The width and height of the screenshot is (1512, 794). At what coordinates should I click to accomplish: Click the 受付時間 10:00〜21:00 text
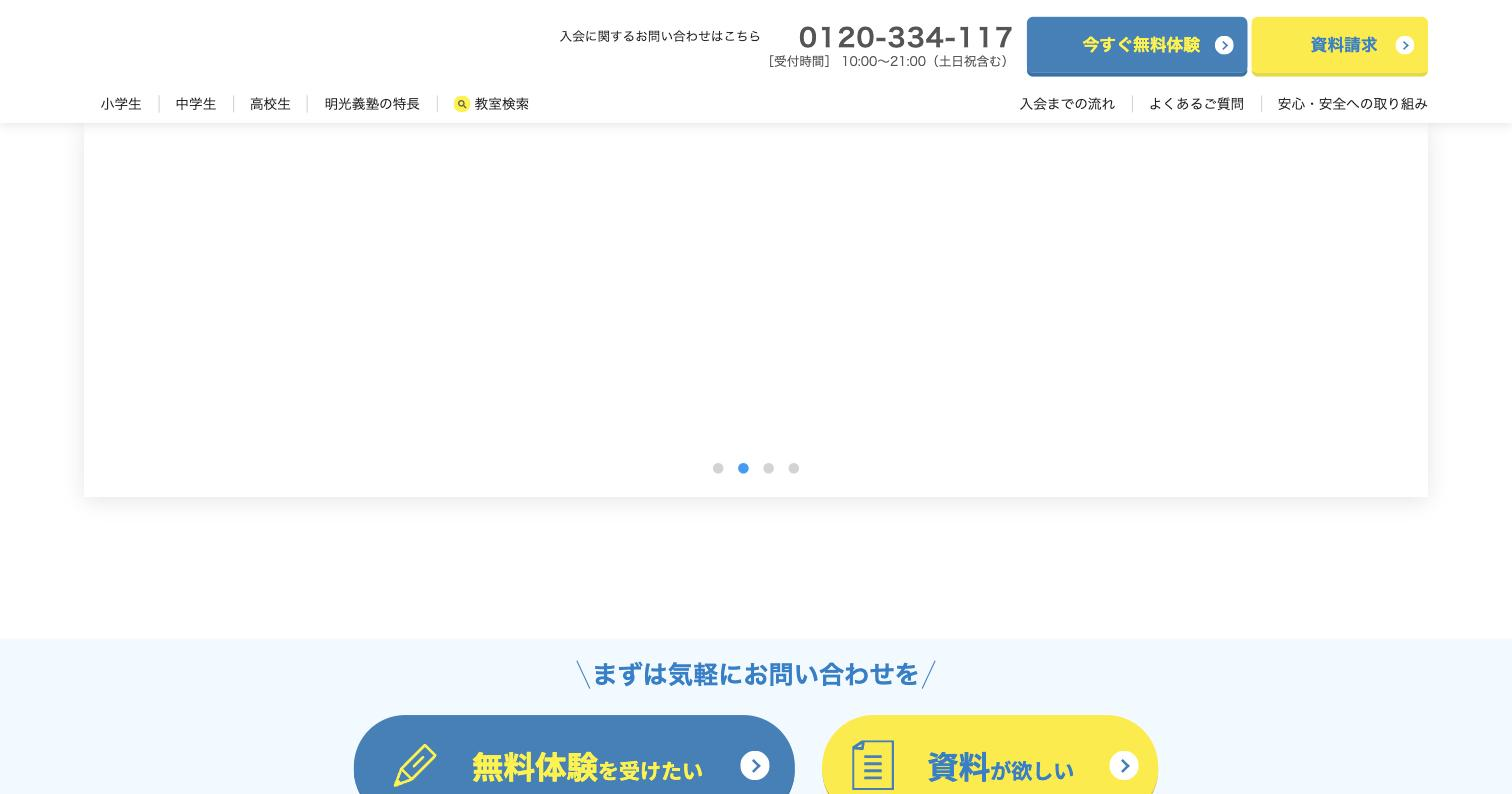point(889,62)
